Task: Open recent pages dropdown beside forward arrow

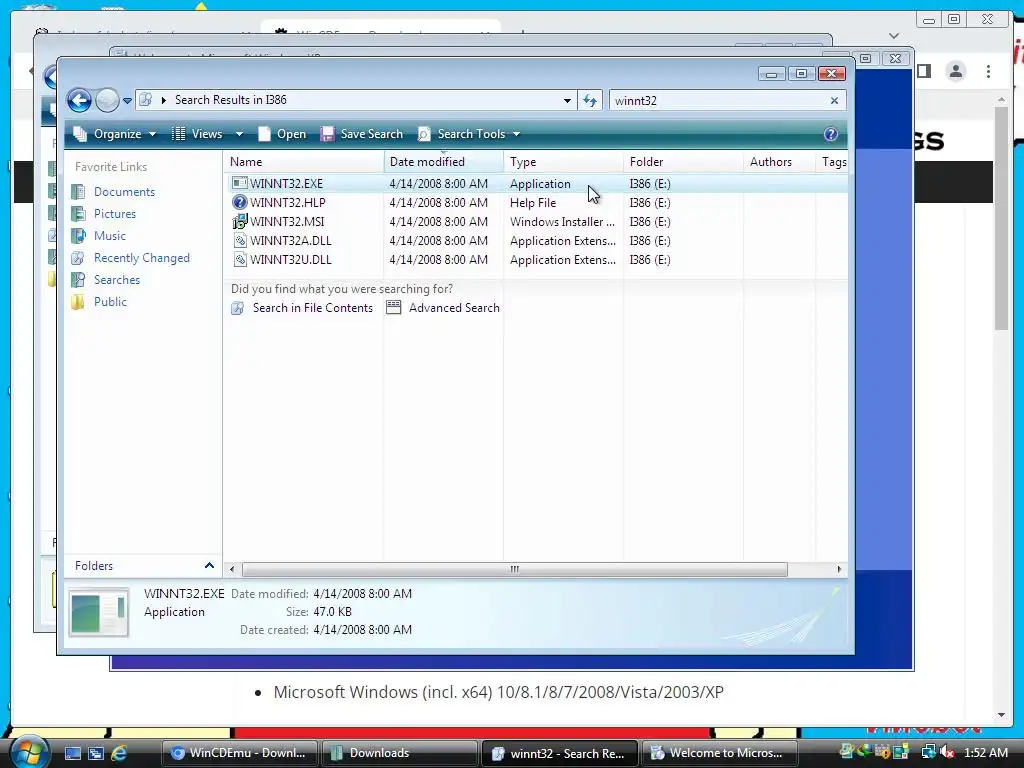Action: 127,101
